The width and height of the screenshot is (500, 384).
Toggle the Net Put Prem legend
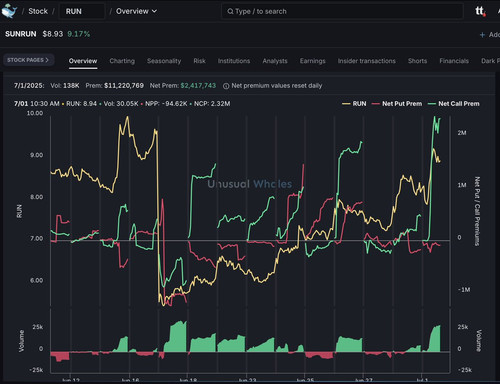click(x=397, y=104)
